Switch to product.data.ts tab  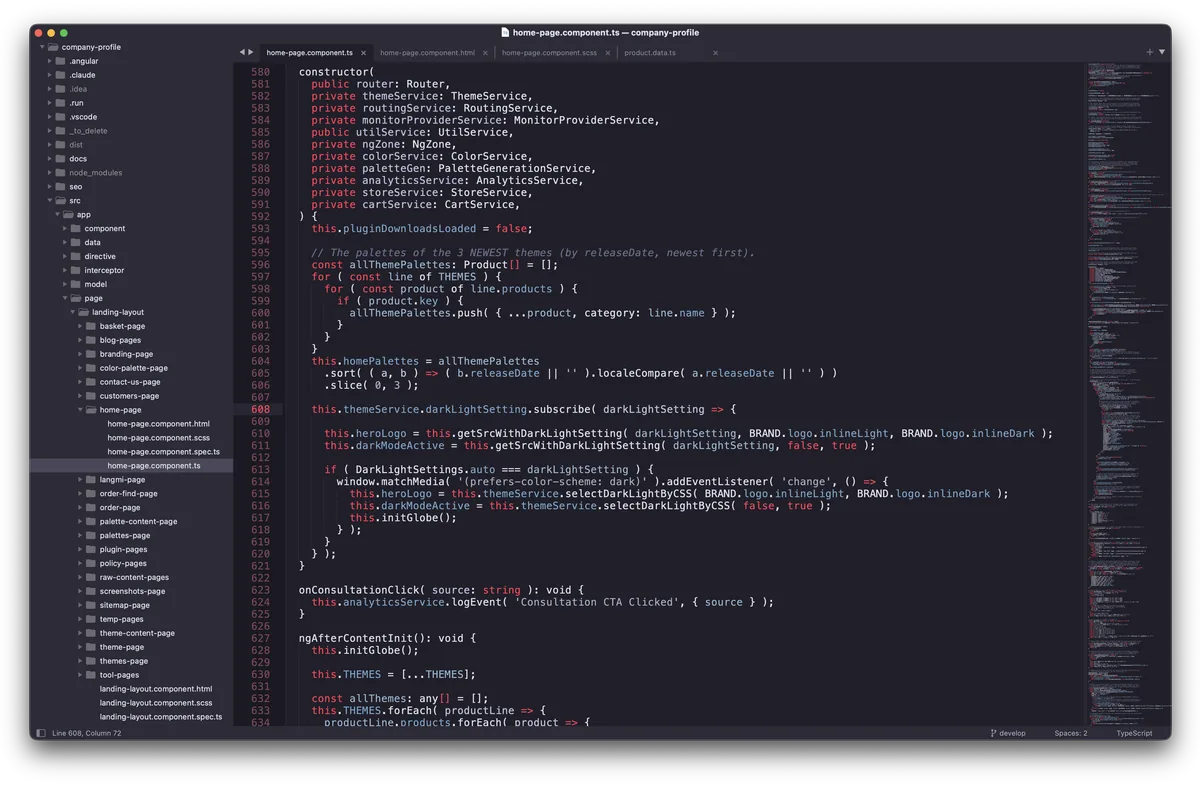(650, 53)
